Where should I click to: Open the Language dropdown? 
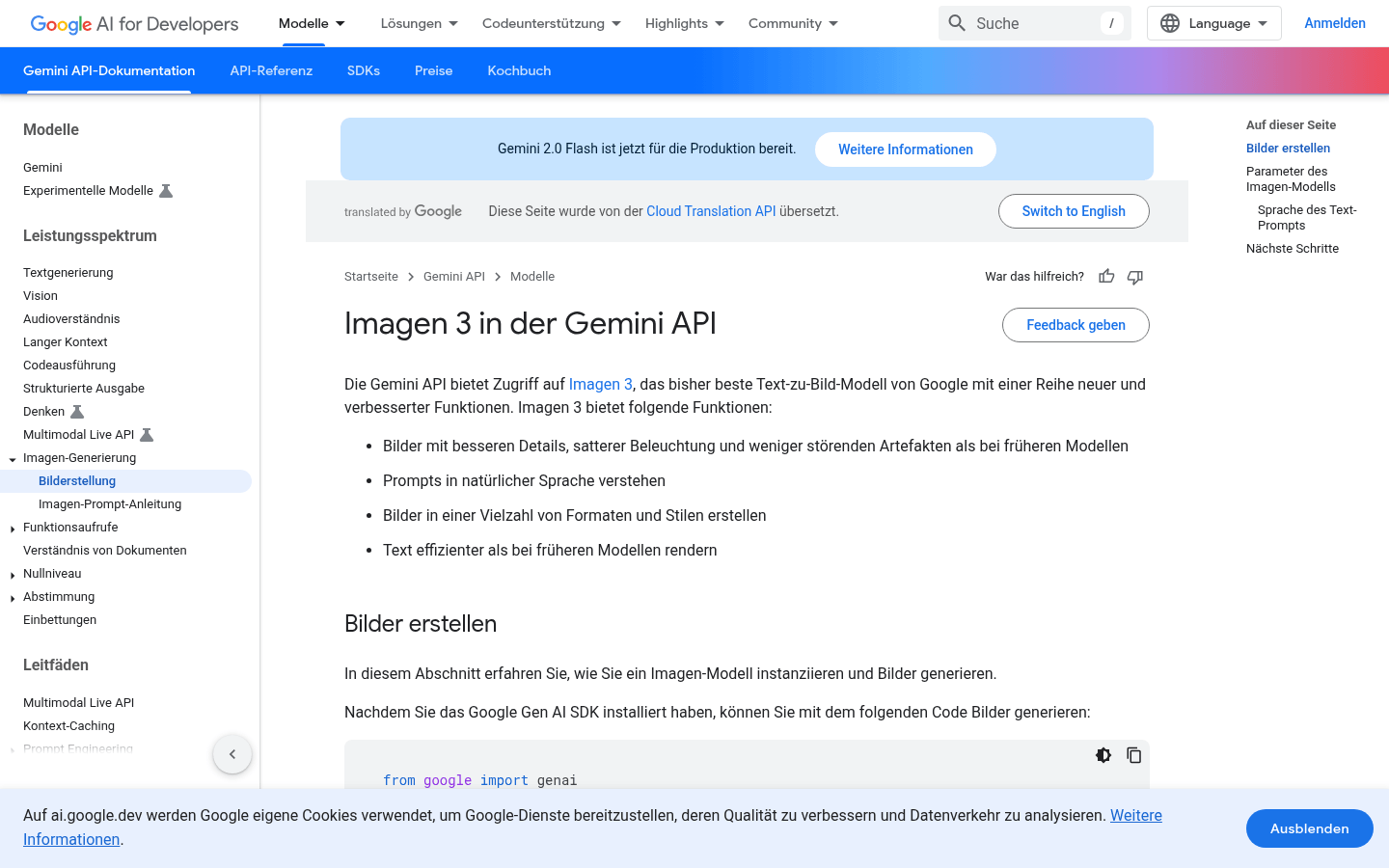1213,23
